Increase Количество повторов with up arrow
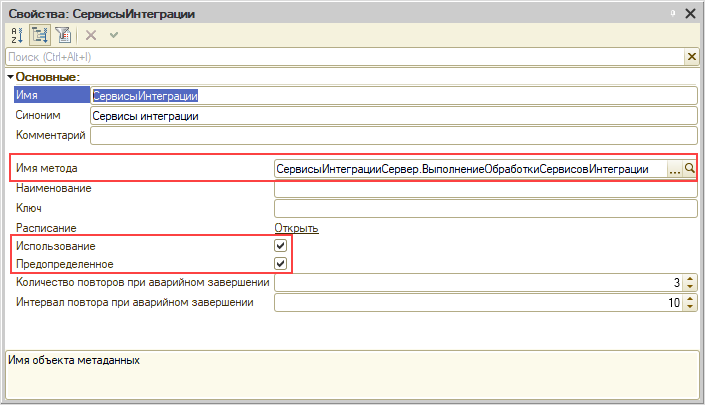The height and width of the screenshot is (405, 705). tap(690, 279)
